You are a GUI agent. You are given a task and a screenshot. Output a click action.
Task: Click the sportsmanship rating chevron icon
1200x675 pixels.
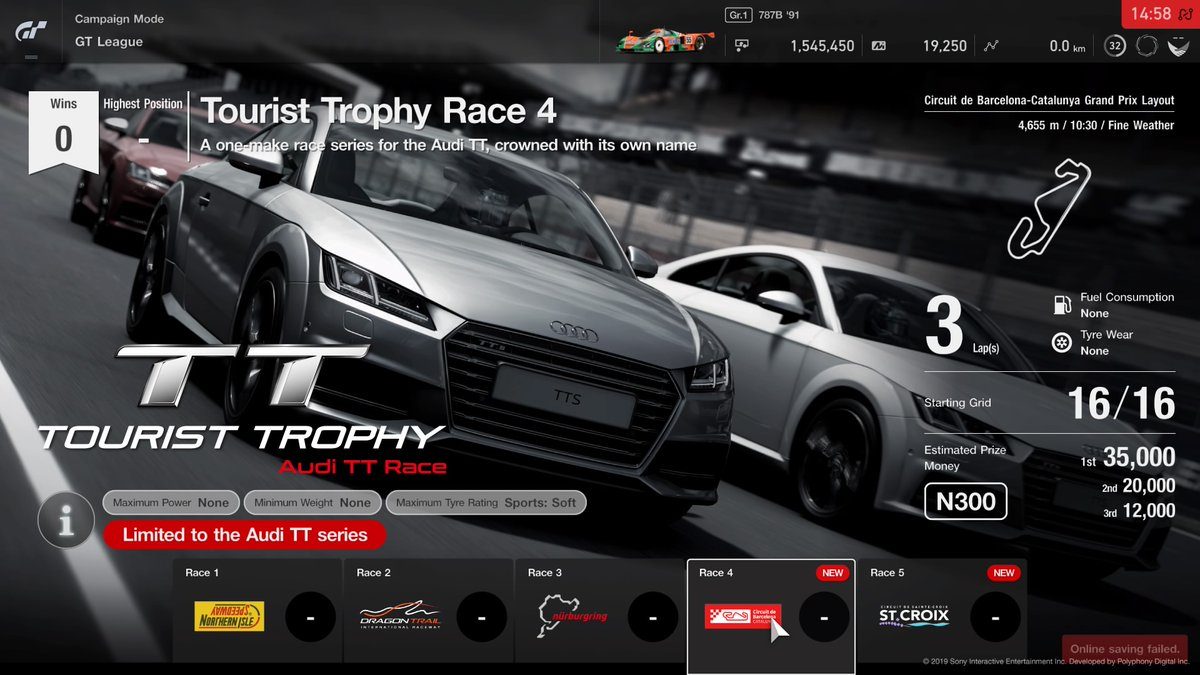pyautogui.click(x=1177, y=45)
